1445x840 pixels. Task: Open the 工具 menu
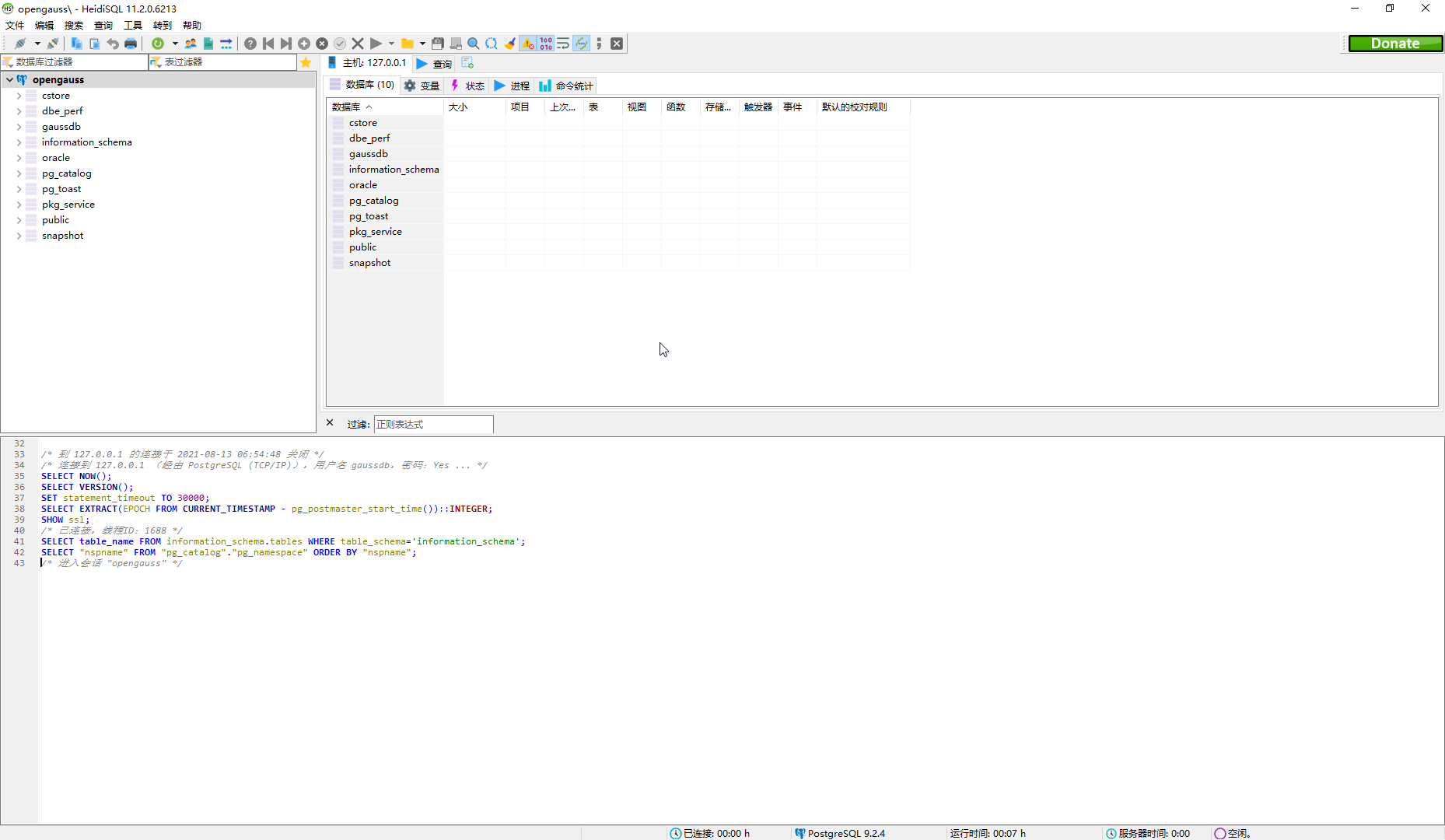133,26
